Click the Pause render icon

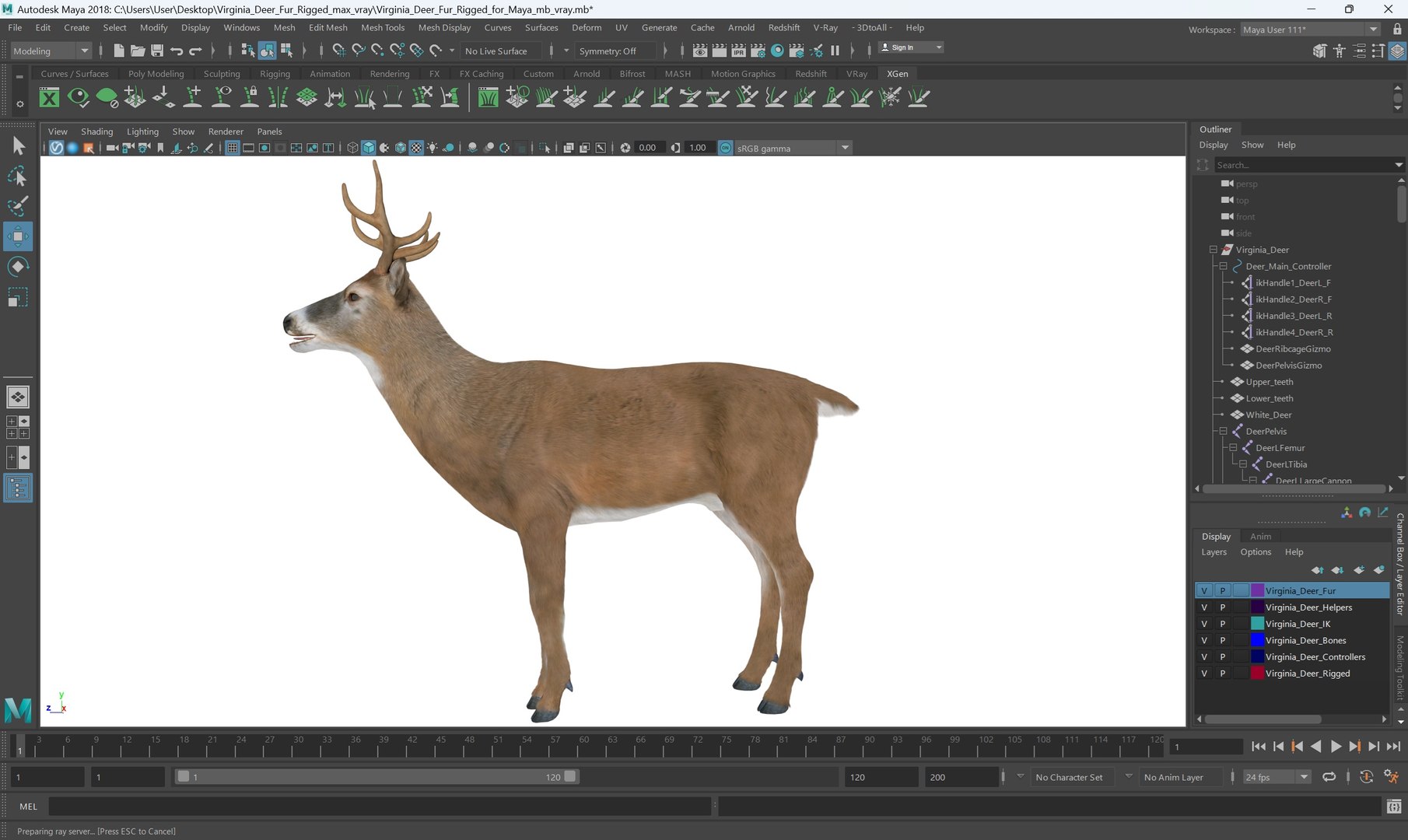[835, 51]
